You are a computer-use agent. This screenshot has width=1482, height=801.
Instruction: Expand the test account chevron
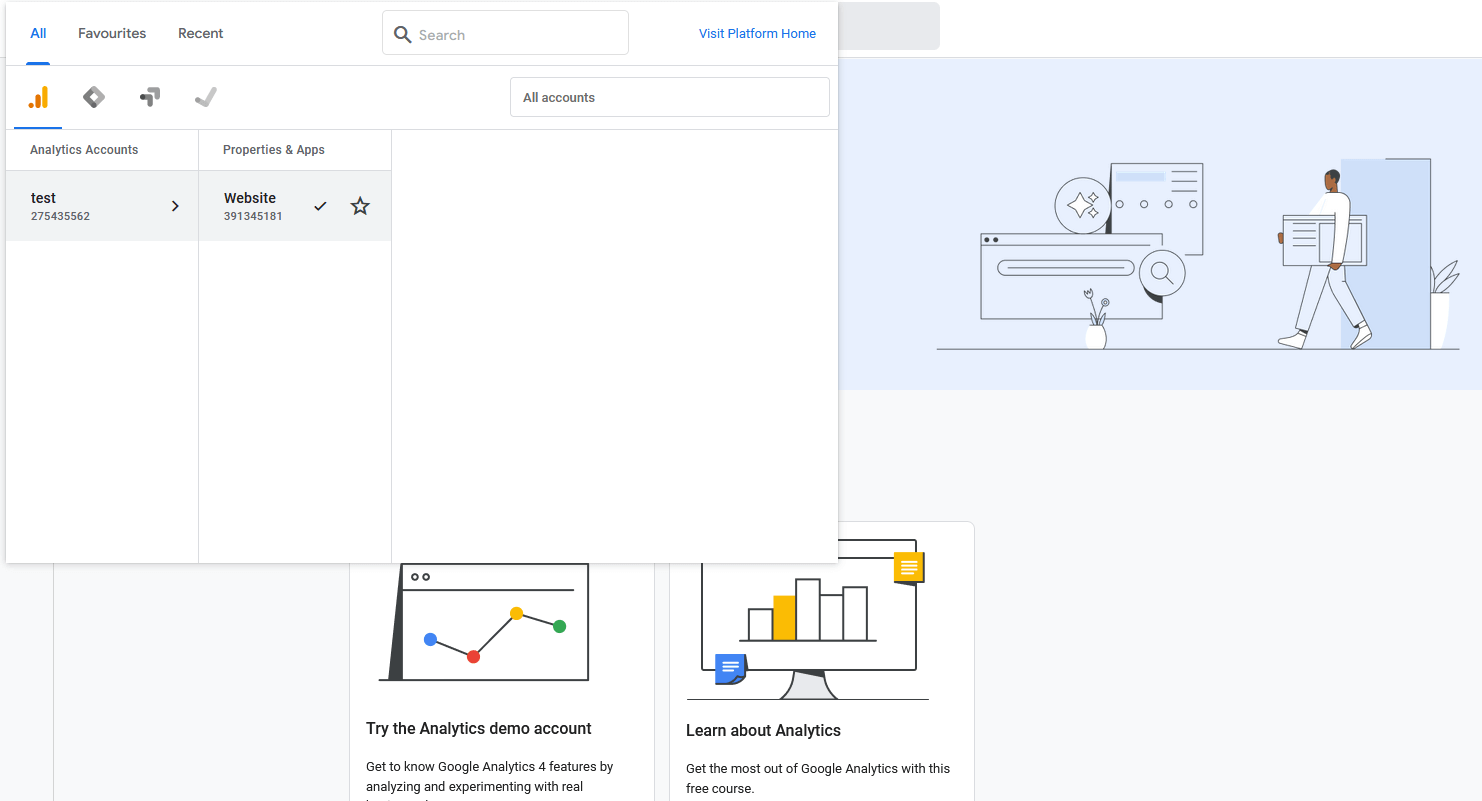pos(175,206)
